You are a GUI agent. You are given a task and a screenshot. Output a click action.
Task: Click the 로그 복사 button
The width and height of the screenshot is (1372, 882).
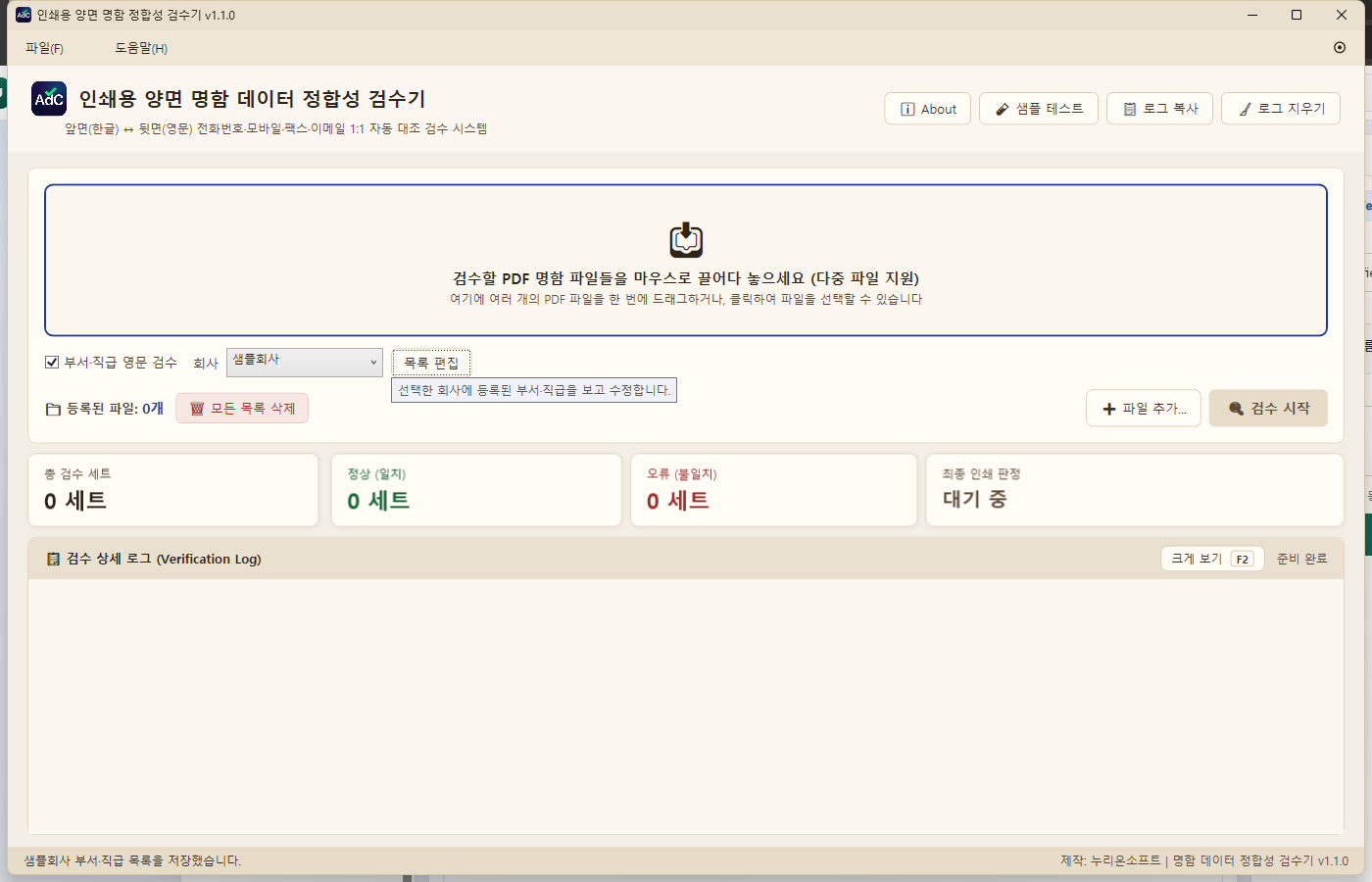(x=1160, y=109)
